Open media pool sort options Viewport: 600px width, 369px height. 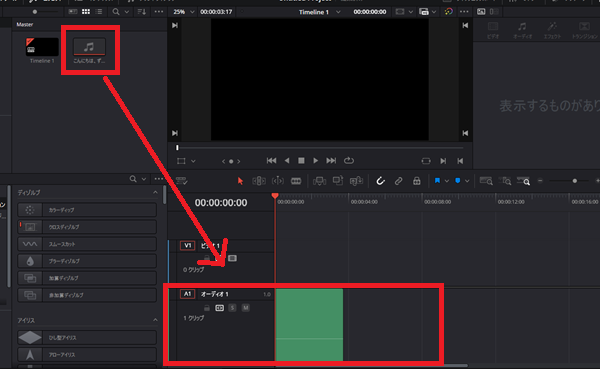coord(142,12)
